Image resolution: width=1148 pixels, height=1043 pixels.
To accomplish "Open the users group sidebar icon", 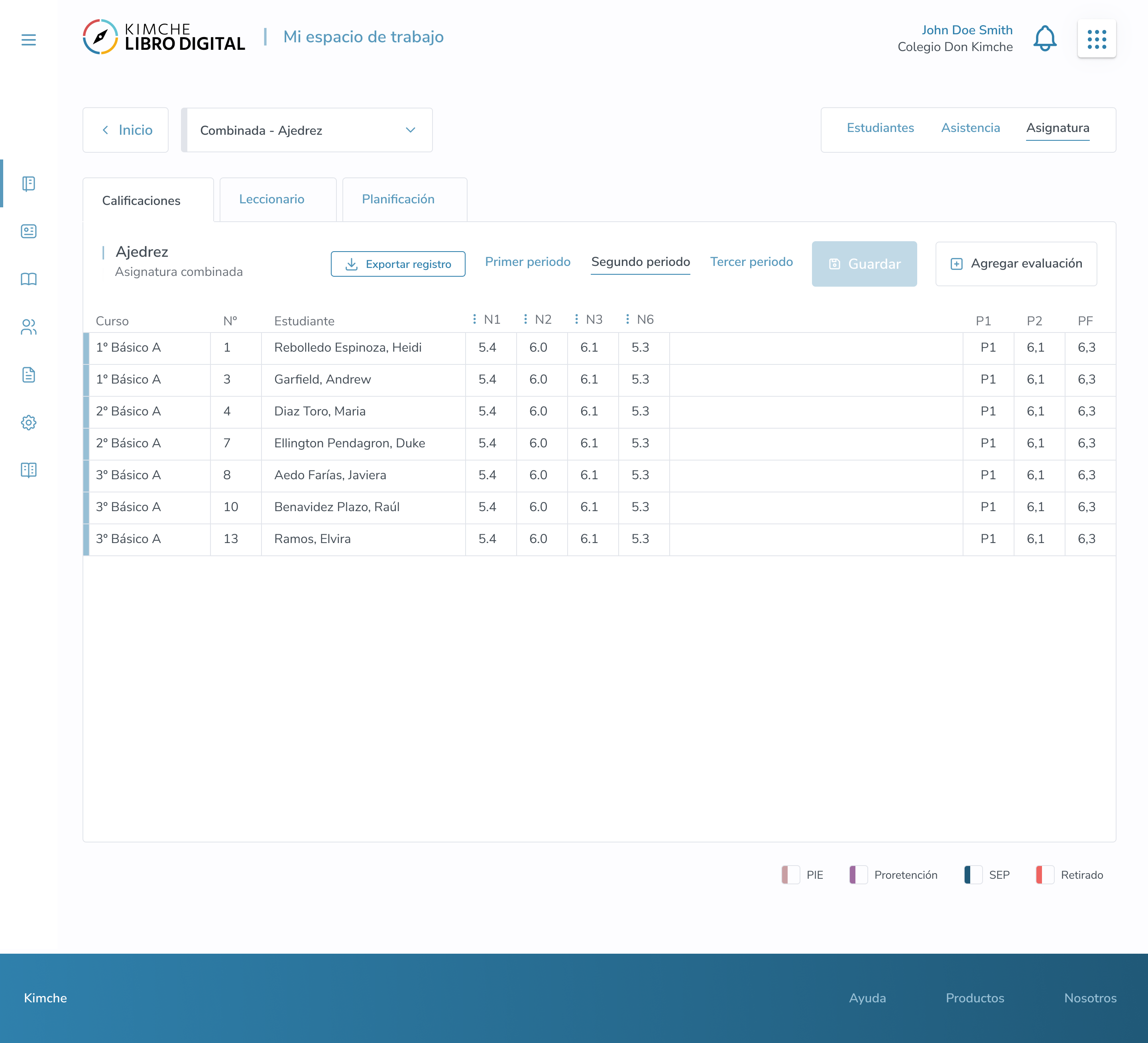I will click(x=28, y=327).
